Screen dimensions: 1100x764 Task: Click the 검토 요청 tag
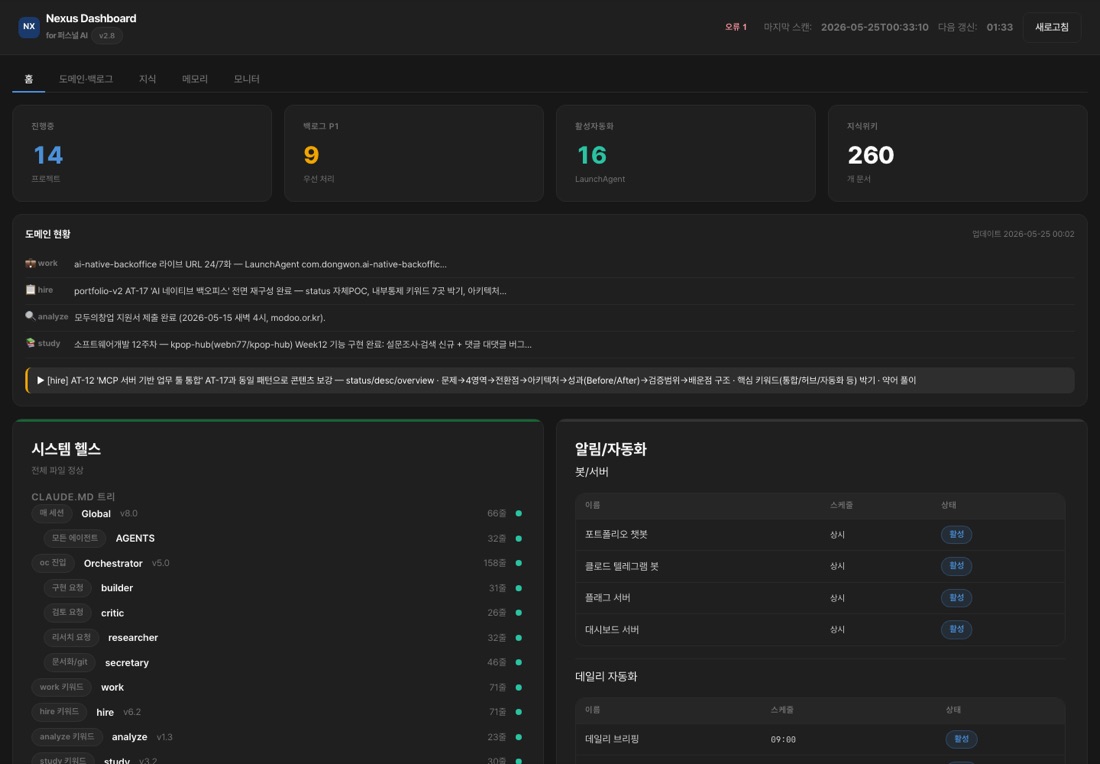[67, 612]
